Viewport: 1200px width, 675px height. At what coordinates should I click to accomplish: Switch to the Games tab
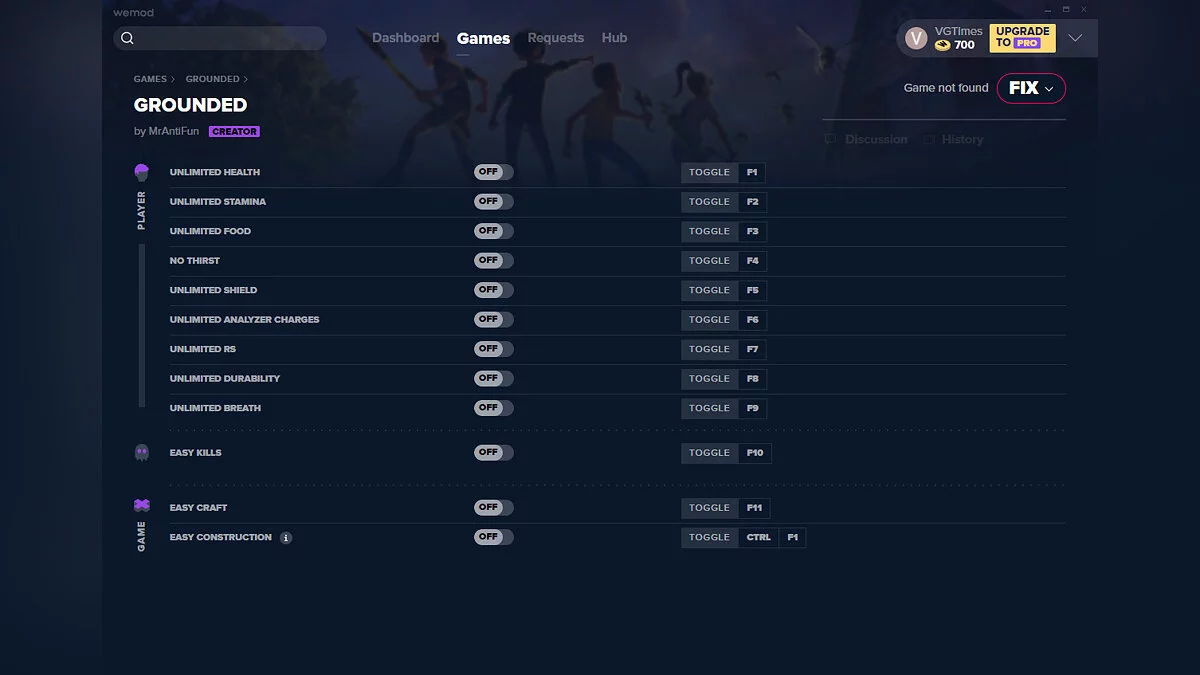pos(483,38)
